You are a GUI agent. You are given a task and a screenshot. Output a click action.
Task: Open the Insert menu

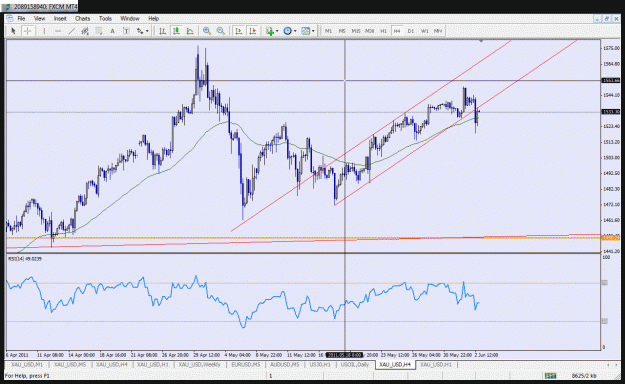point(60,18)
